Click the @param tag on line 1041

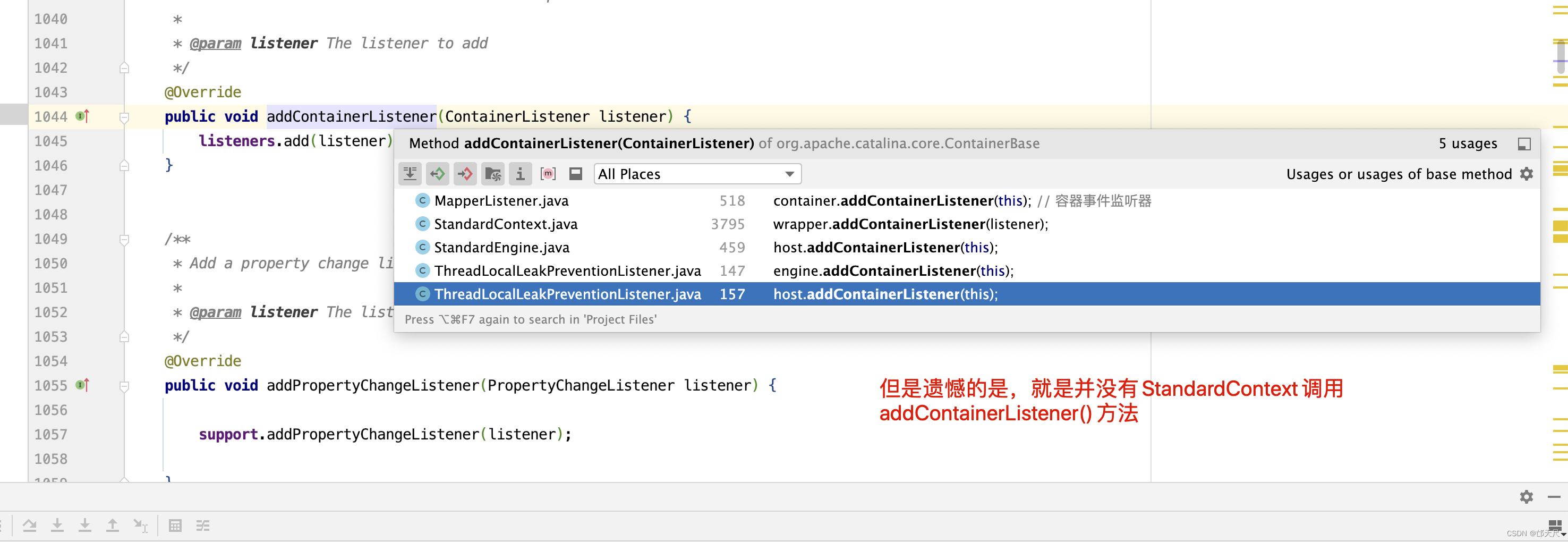pos(216,44)
